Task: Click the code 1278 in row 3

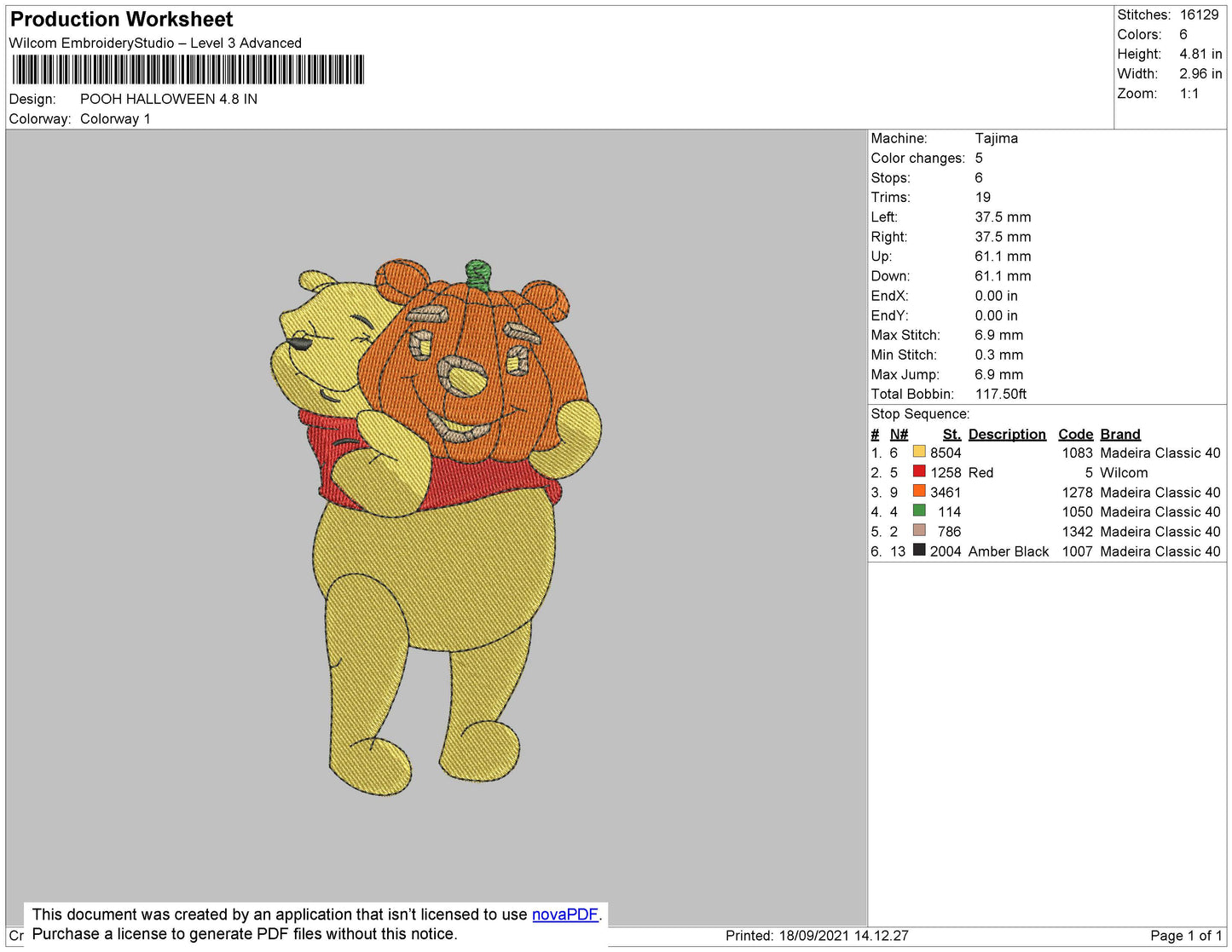Action: [x=1077, y=492]
